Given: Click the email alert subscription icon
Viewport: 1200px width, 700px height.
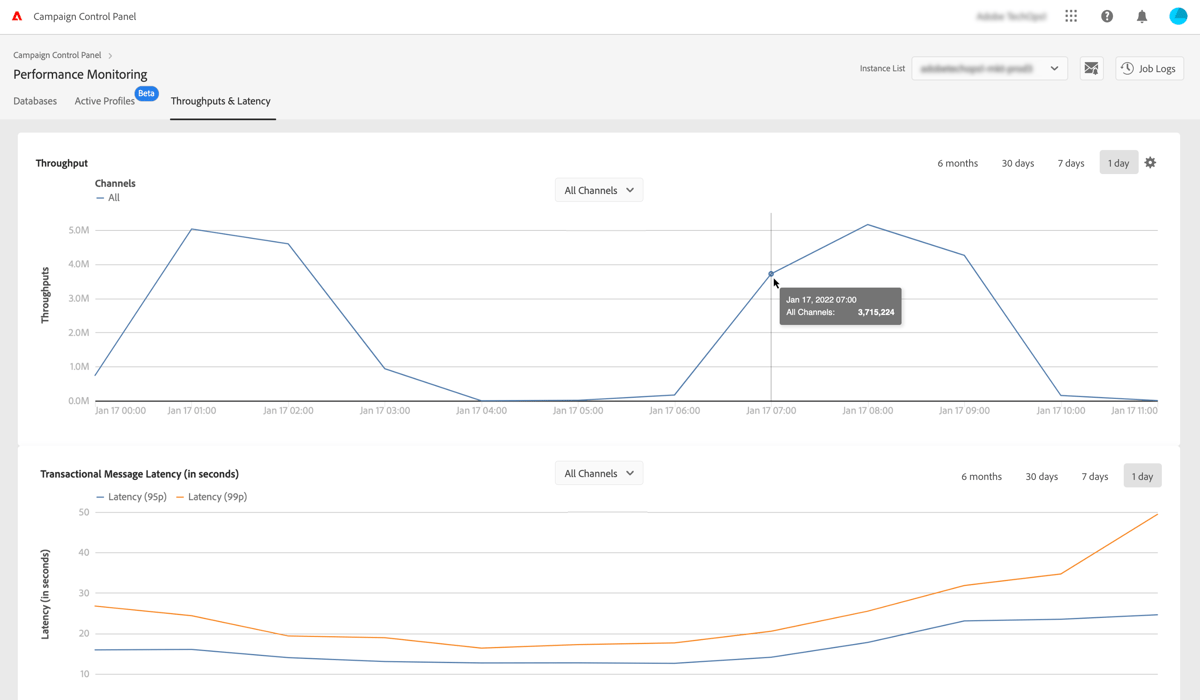Looking at the screenshot, I should tap(1091, 68).
